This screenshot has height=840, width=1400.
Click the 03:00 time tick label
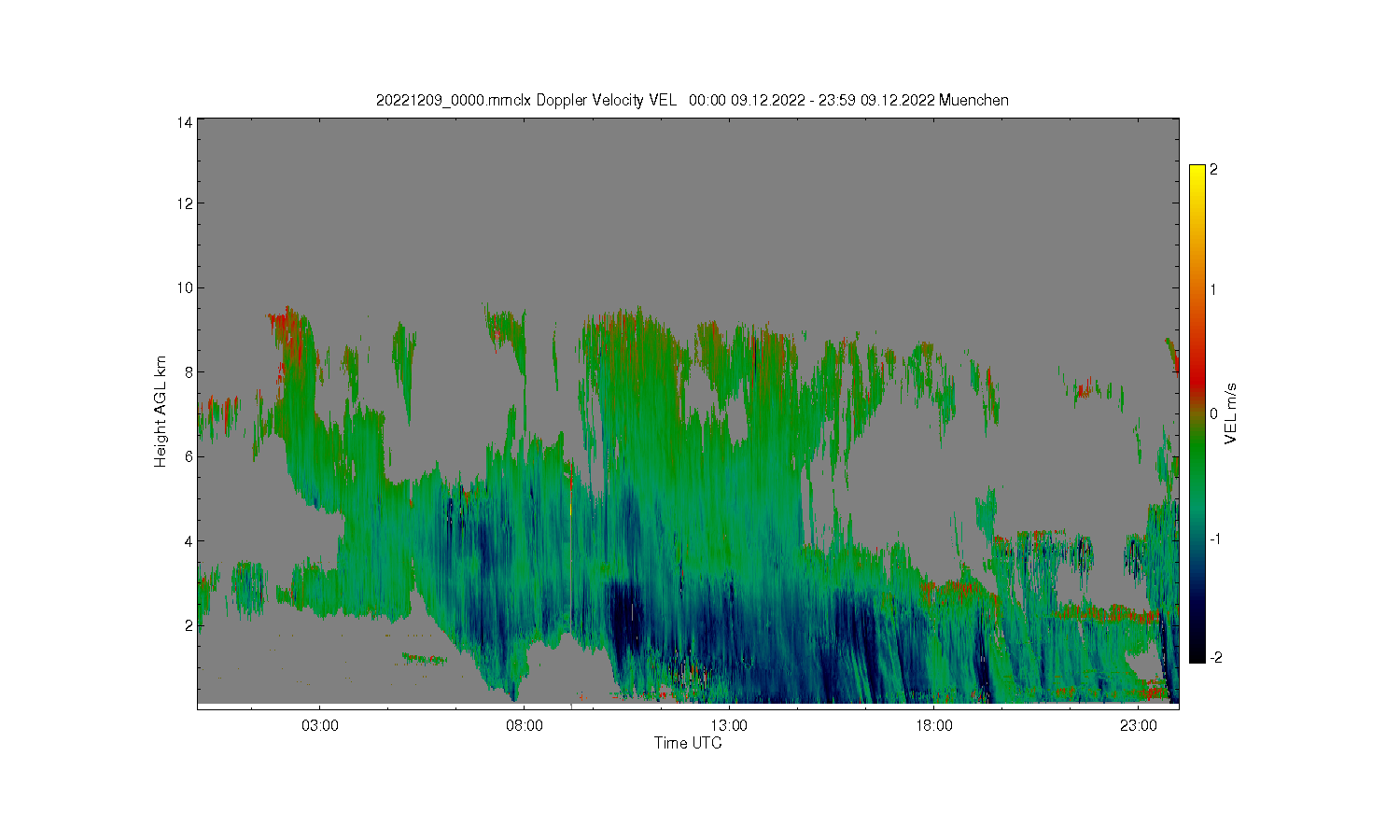(x=320, y=725)
